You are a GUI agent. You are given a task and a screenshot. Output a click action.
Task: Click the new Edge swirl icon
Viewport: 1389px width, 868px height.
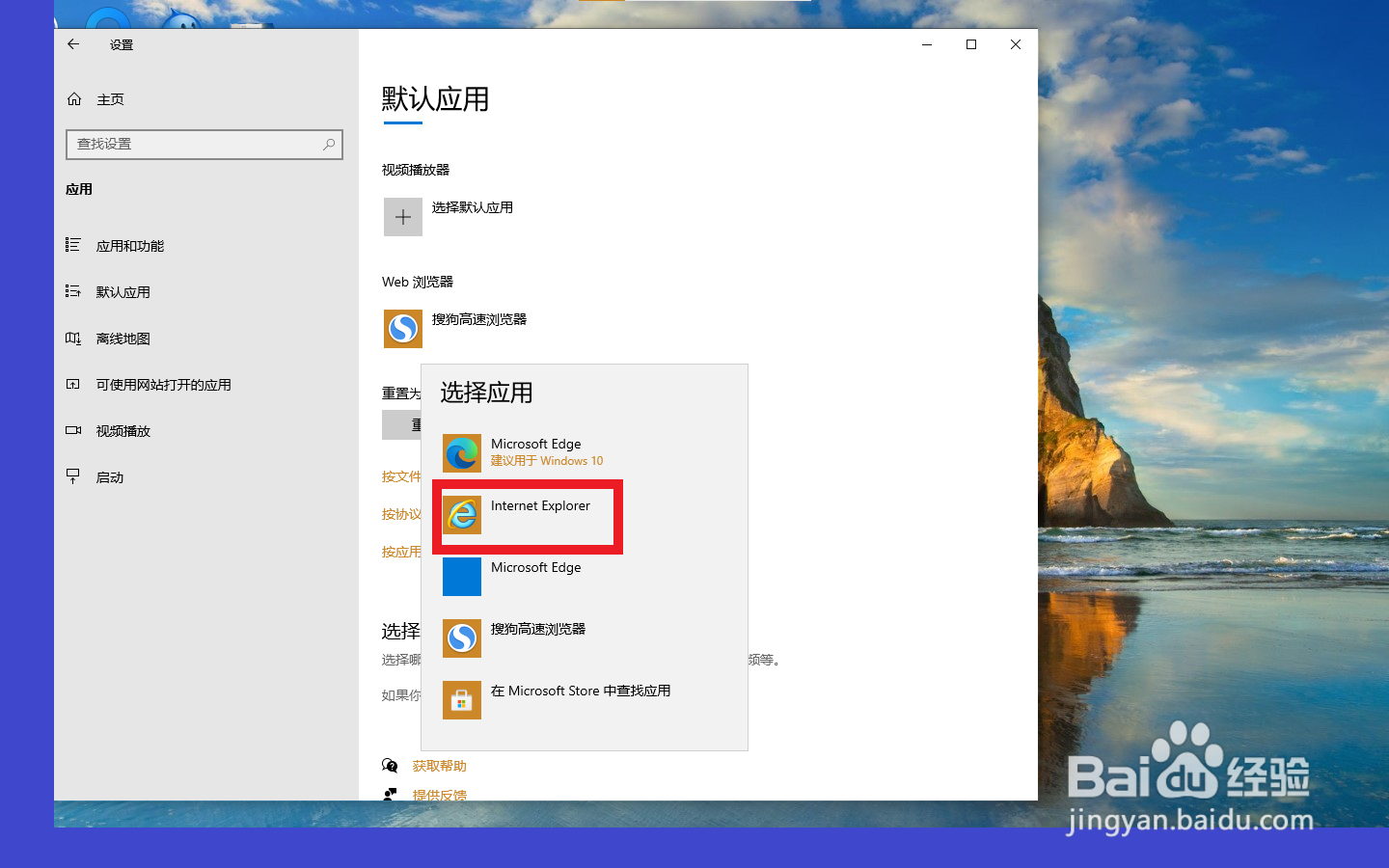pyautogui.click(x=462, y=453)
